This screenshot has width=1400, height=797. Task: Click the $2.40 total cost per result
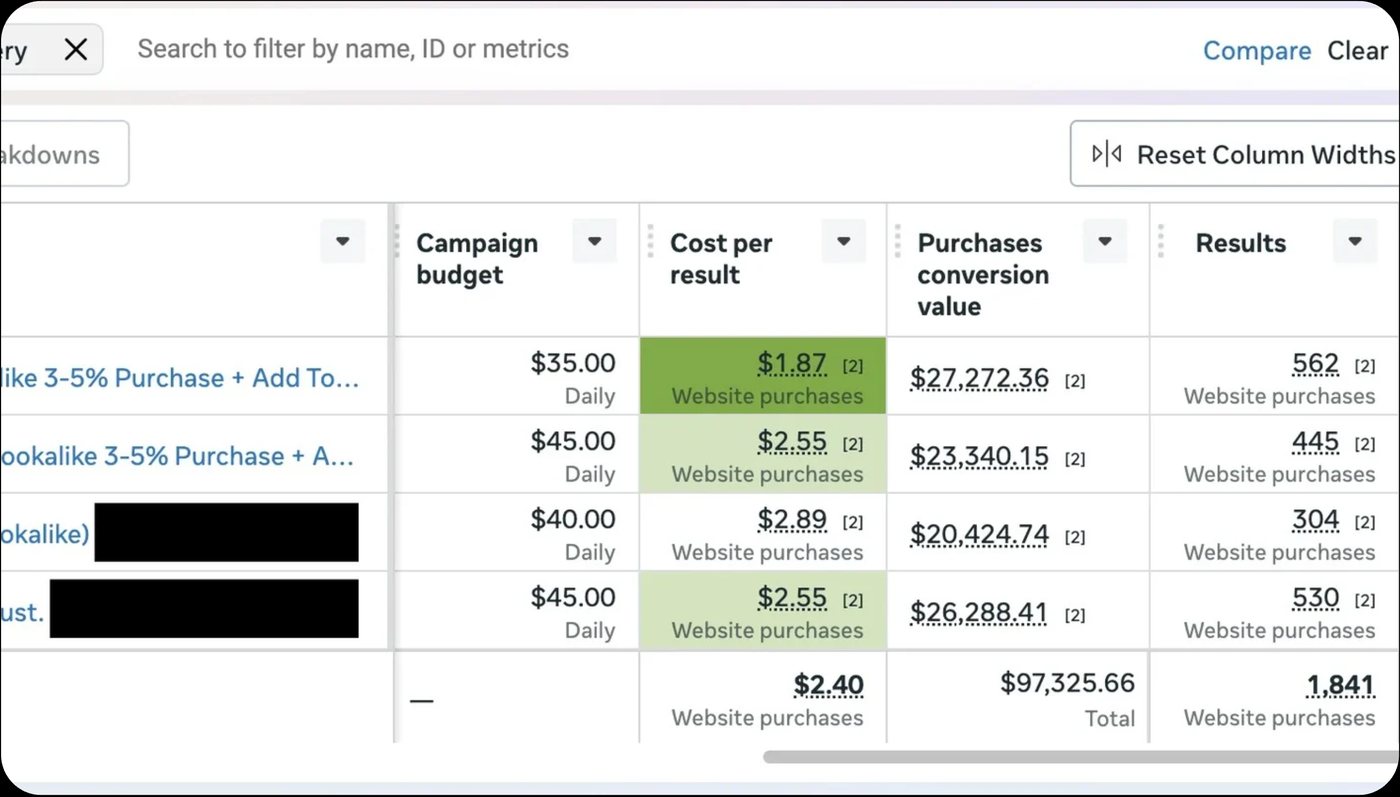coord(829,685)
